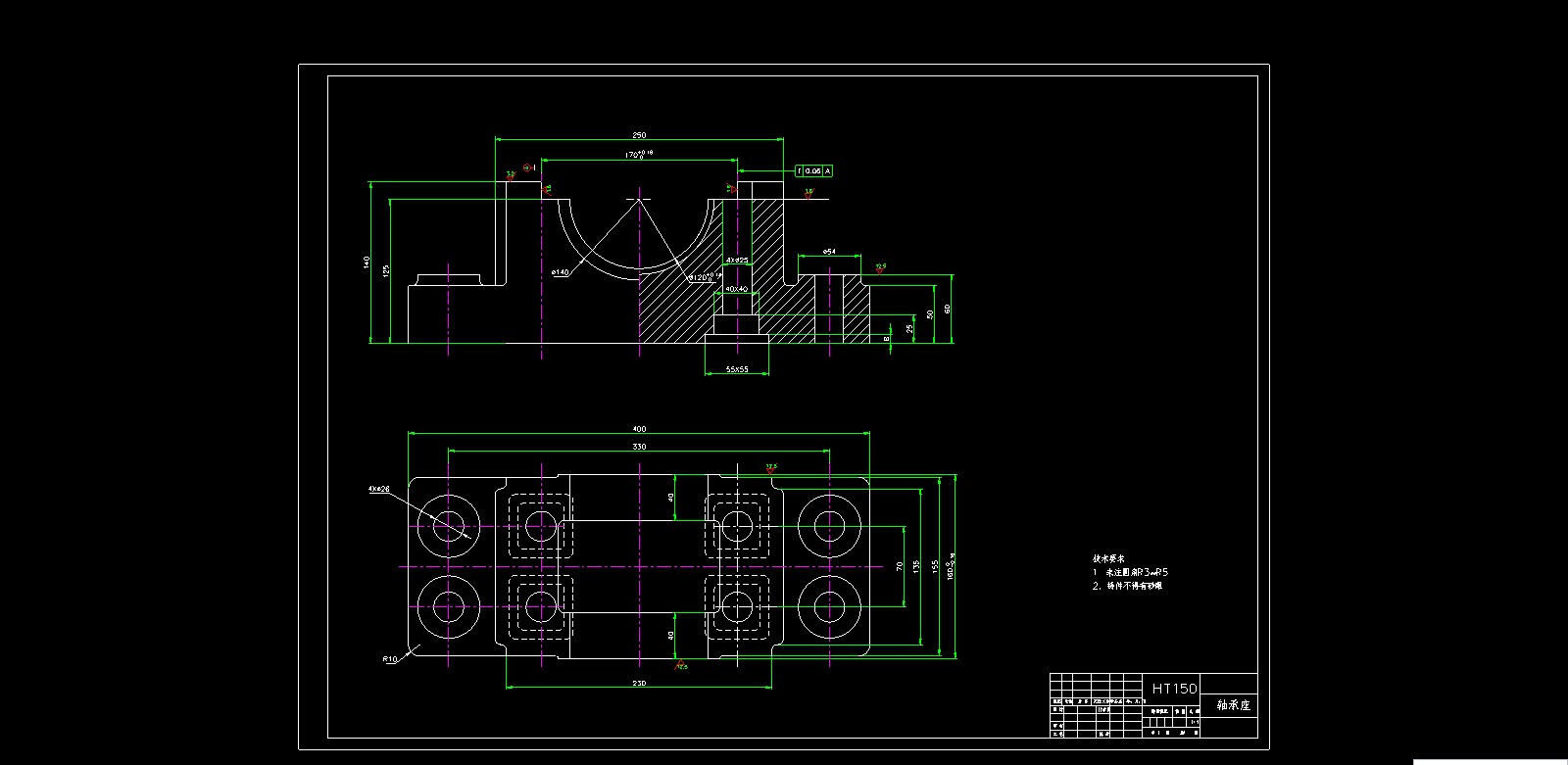Select the 400 overall length dimension
The height and width of the screenshot is (765, 1568).
click(x=639, y=429)
